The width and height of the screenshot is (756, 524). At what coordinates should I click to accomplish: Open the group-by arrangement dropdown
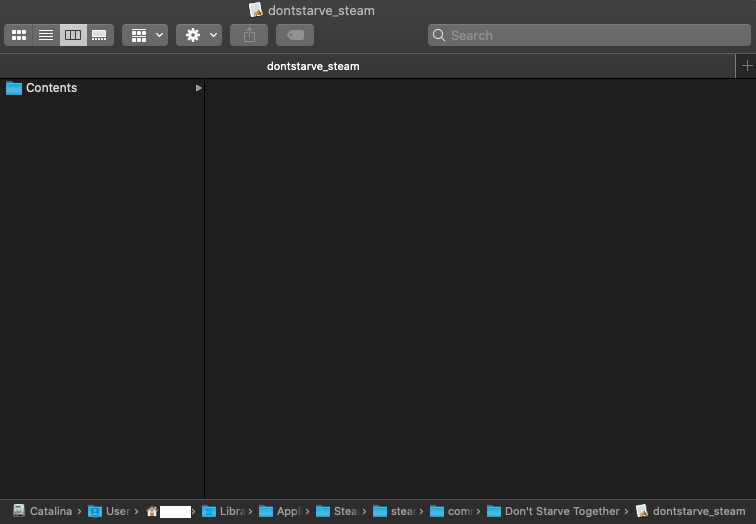pyautogui.click(x=145, y=35)
